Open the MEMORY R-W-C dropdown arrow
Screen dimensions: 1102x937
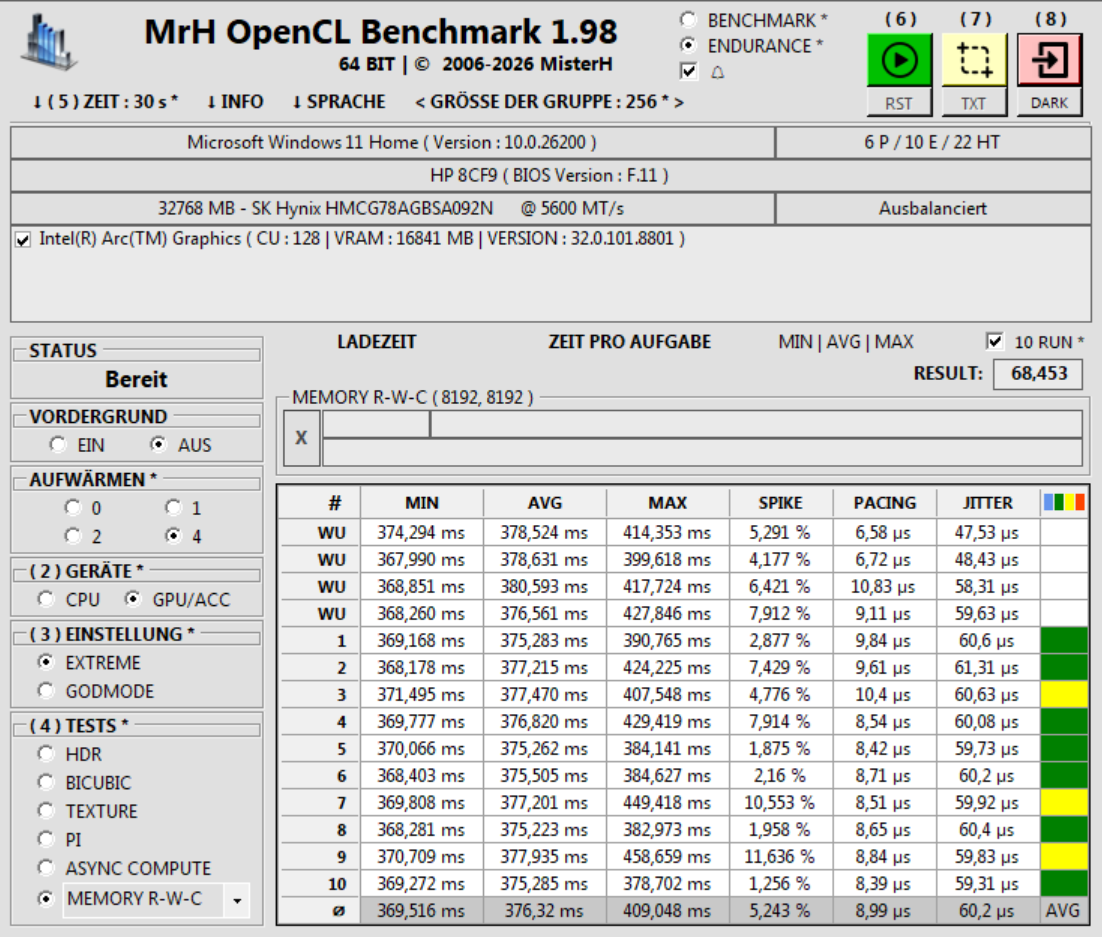pyautogui.click(x=238, y=900)
